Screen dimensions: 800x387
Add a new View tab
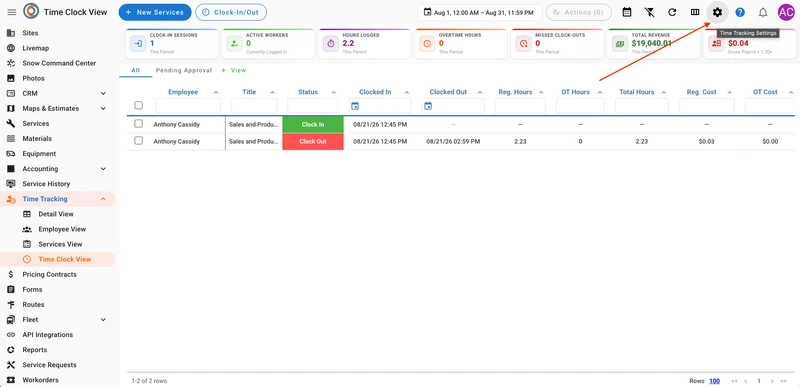pos(233,70)
